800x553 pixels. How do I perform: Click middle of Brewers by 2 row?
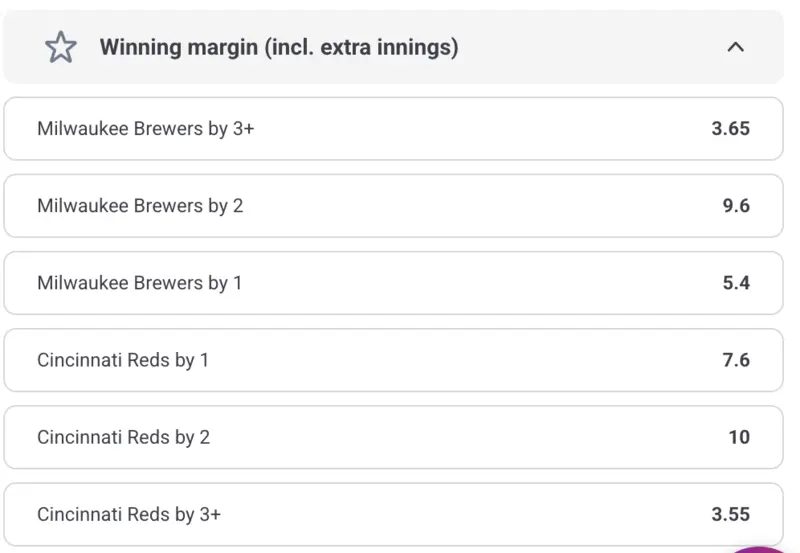point(393,206)
